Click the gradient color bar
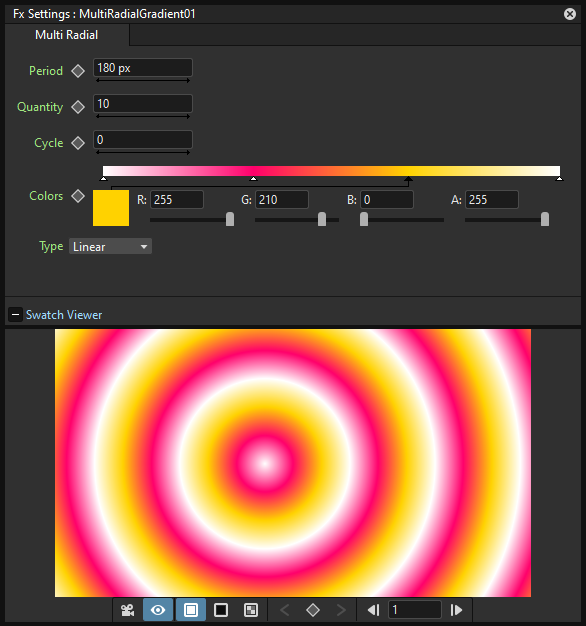 pos(331,171)
